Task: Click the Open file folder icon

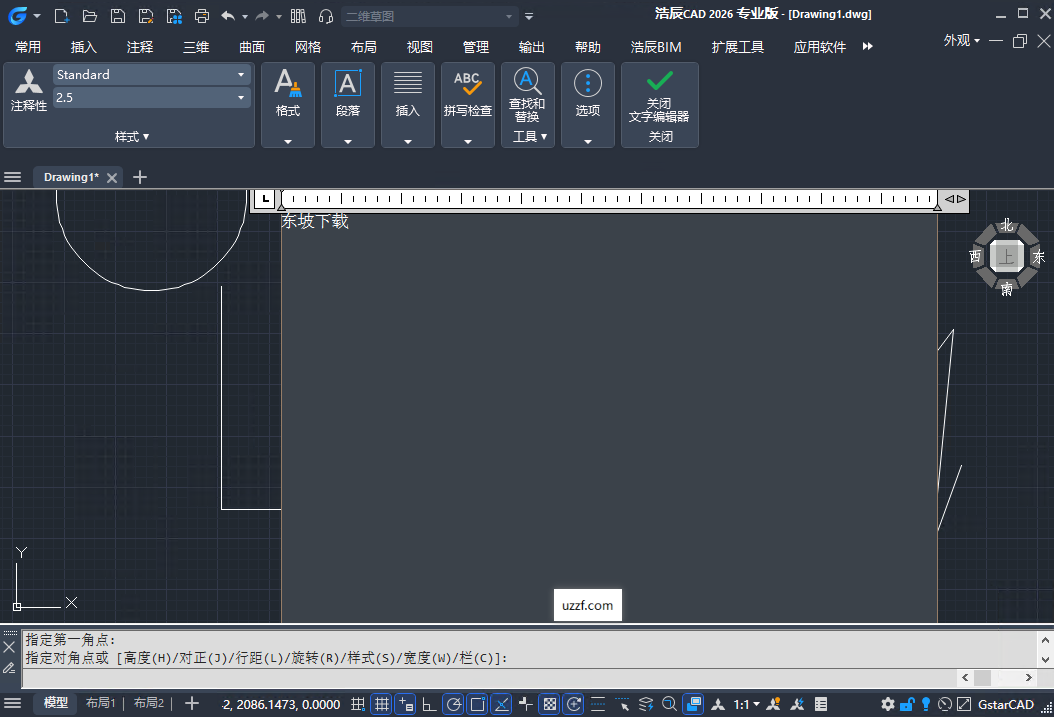Action: coord(90,16)
